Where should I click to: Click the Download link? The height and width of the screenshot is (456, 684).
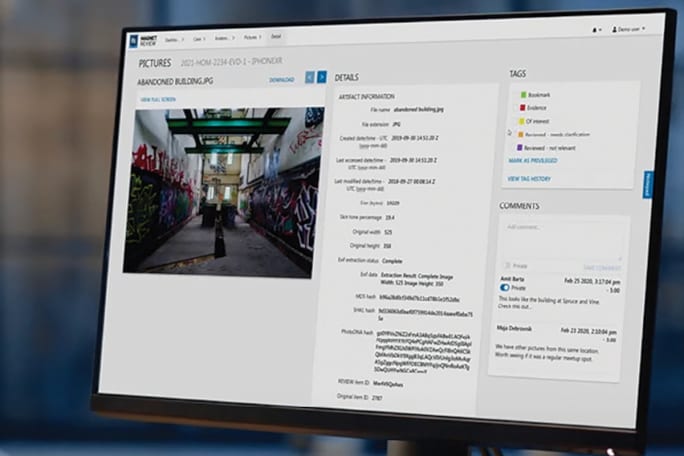(281, 79)
